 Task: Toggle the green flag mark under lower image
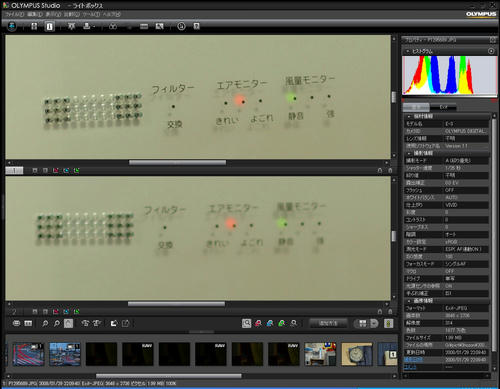(x=76, y=312)
